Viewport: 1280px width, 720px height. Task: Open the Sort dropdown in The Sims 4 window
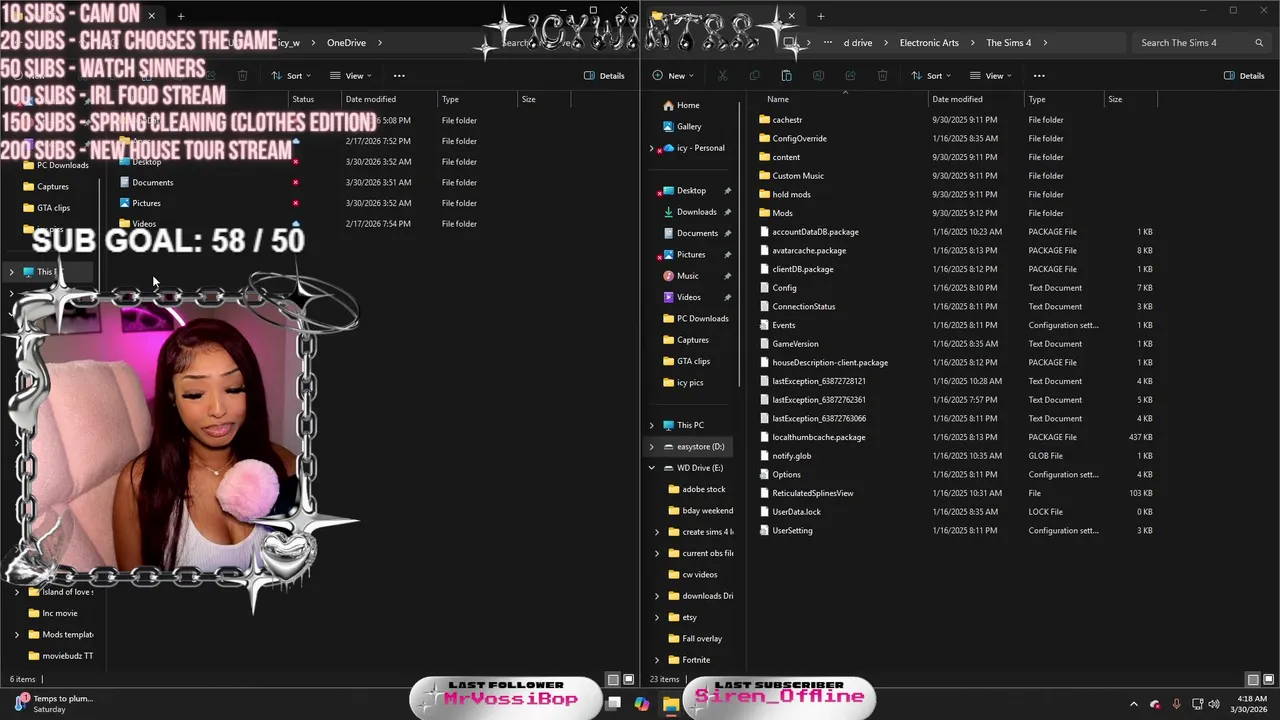(x=930, y=76)
